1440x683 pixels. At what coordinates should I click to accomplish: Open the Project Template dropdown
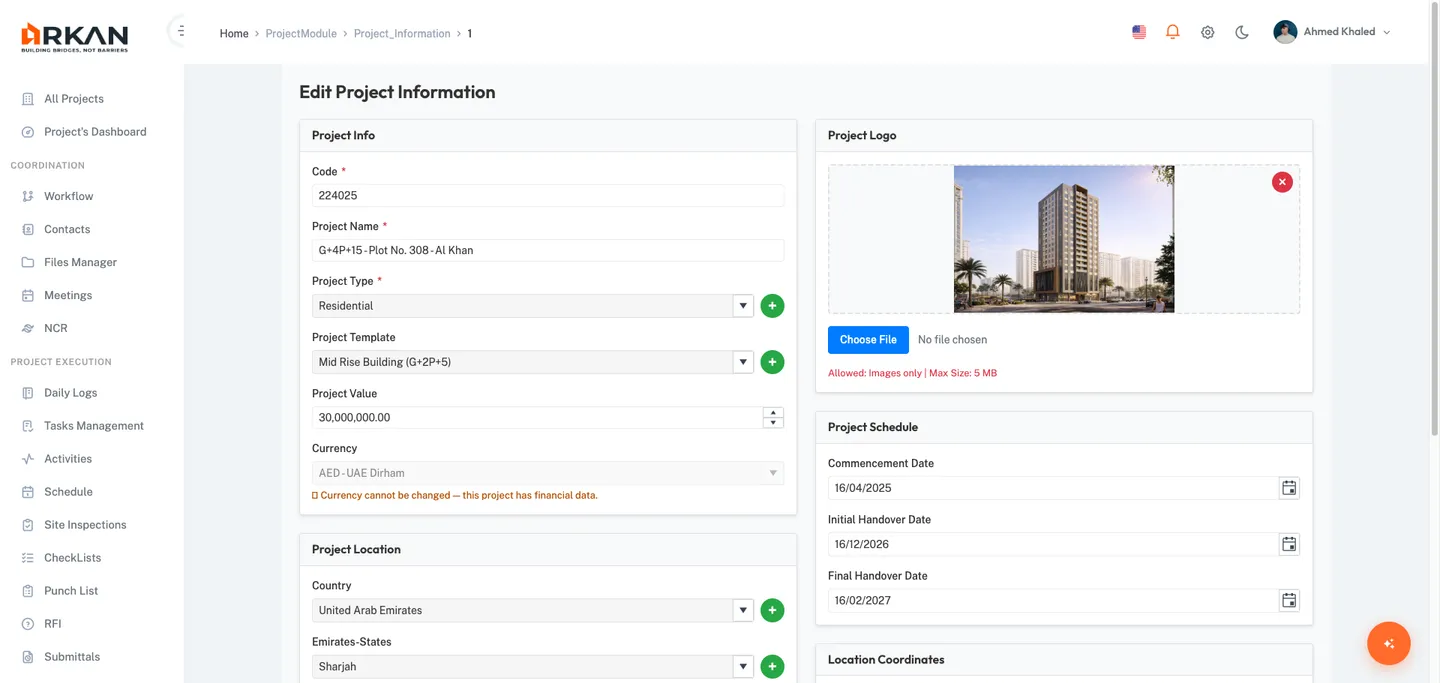742,362
